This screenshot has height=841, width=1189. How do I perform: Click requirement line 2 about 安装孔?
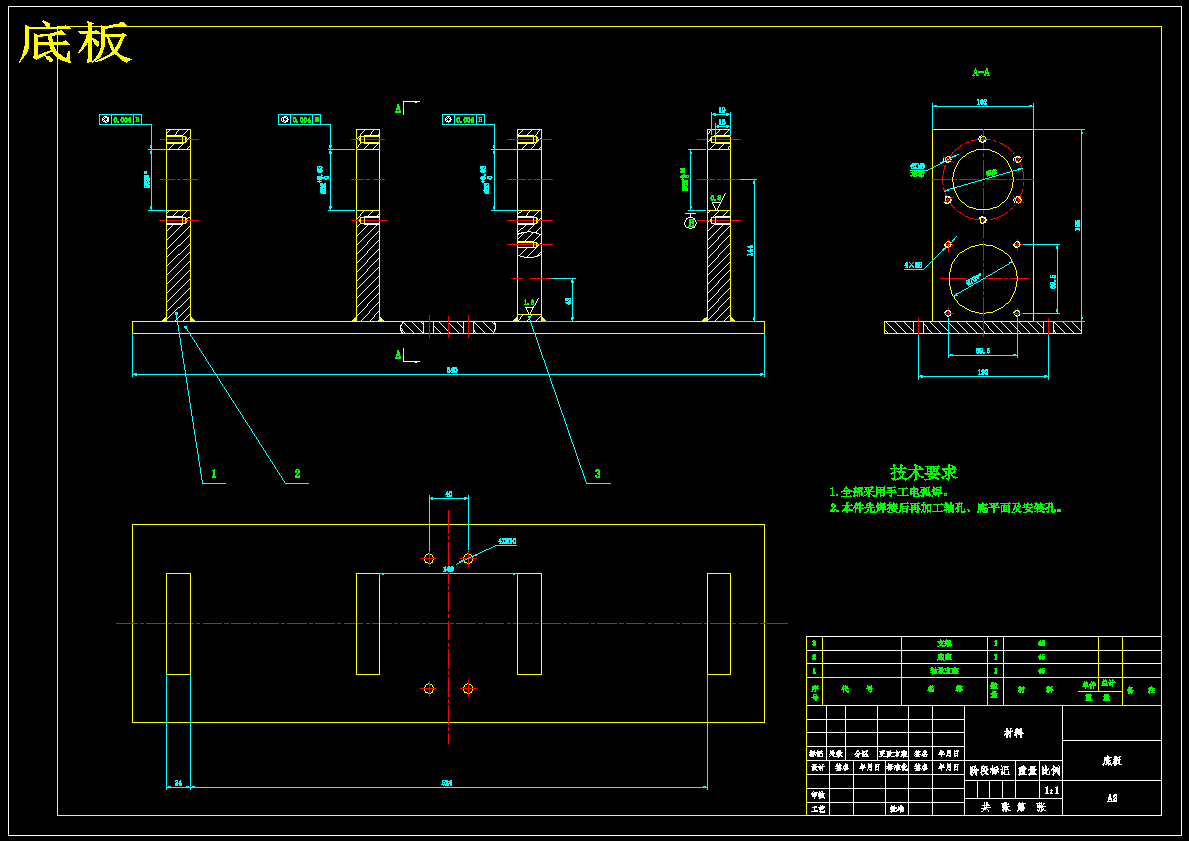click(945, 509)
